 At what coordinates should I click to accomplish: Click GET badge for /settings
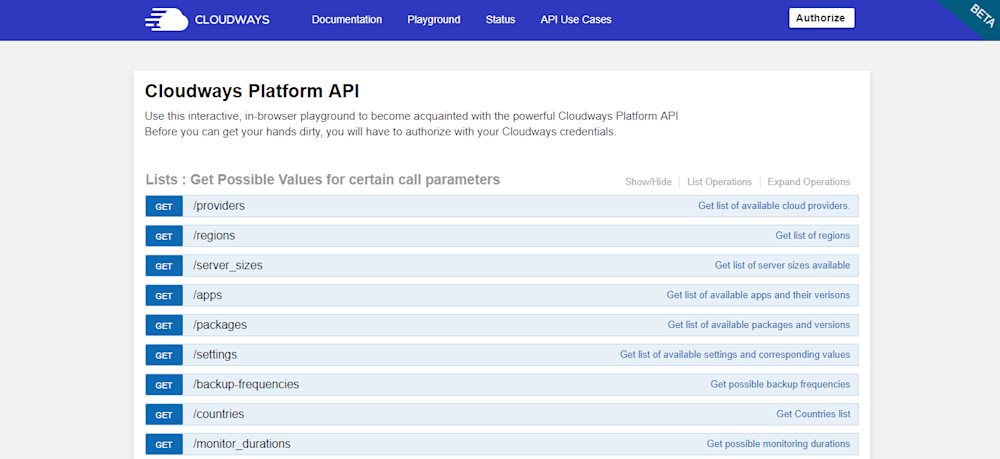(x=164, y=355)
